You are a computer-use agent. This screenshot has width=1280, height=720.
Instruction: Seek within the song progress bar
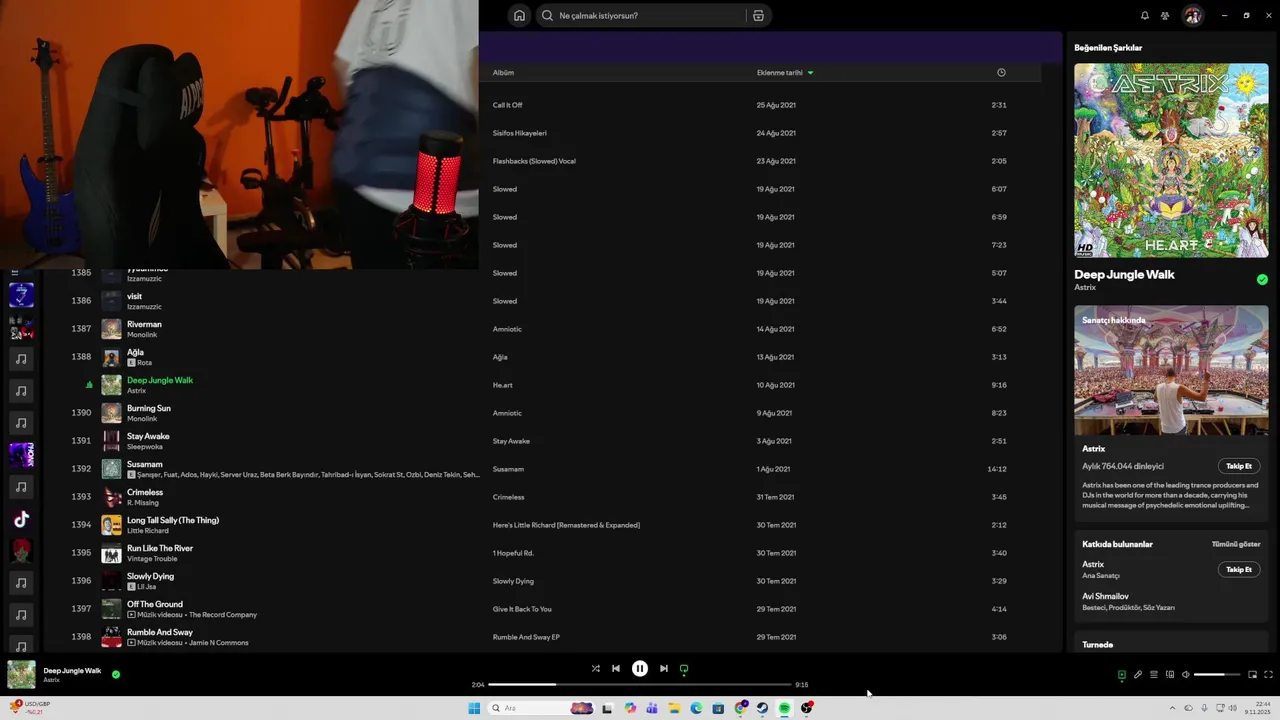pyautogui.click(x=640, y=684)
